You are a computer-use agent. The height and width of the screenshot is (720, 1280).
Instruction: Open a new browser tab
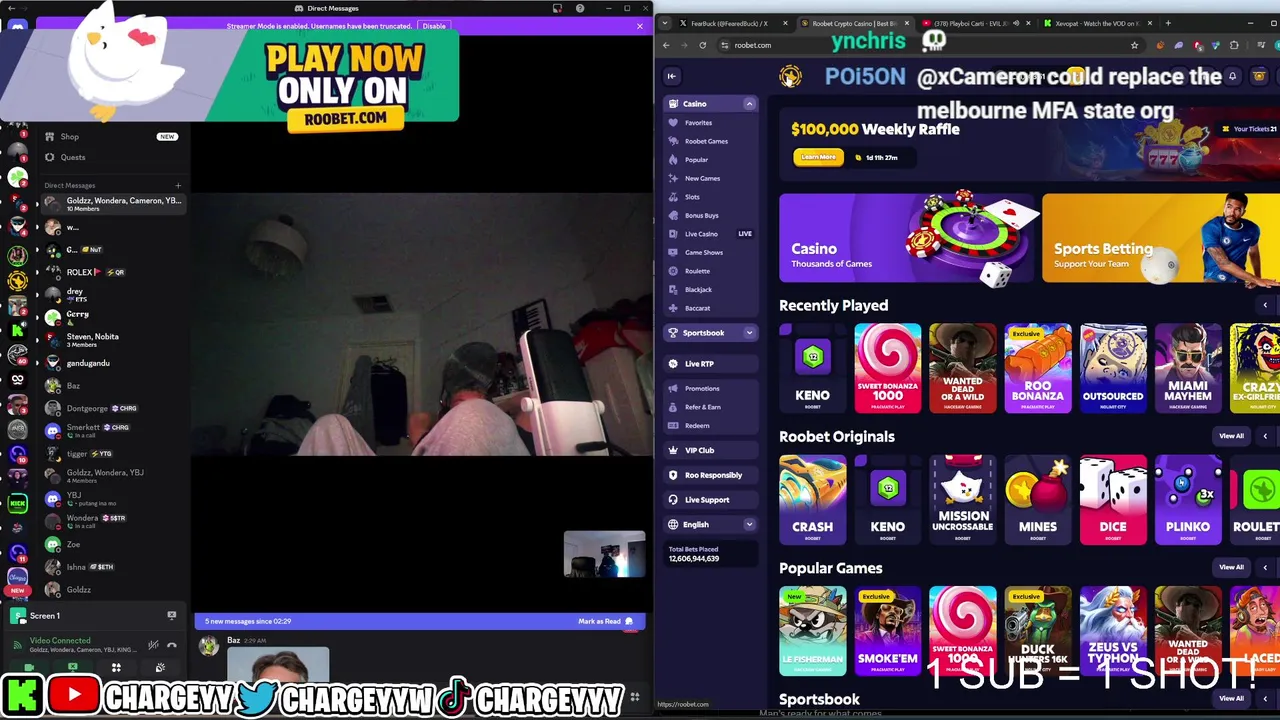[x=1169, y=23]
